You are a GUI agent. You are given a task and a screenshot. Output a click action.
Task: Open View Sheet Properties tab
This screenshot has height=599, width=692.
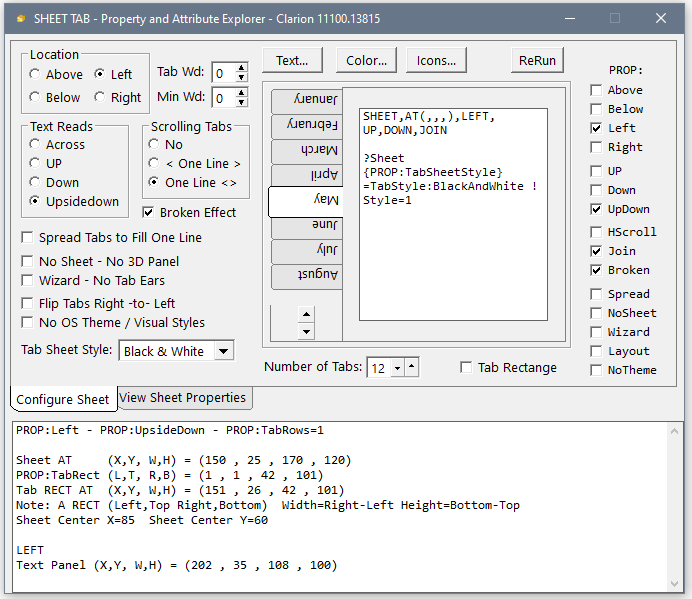185,398
